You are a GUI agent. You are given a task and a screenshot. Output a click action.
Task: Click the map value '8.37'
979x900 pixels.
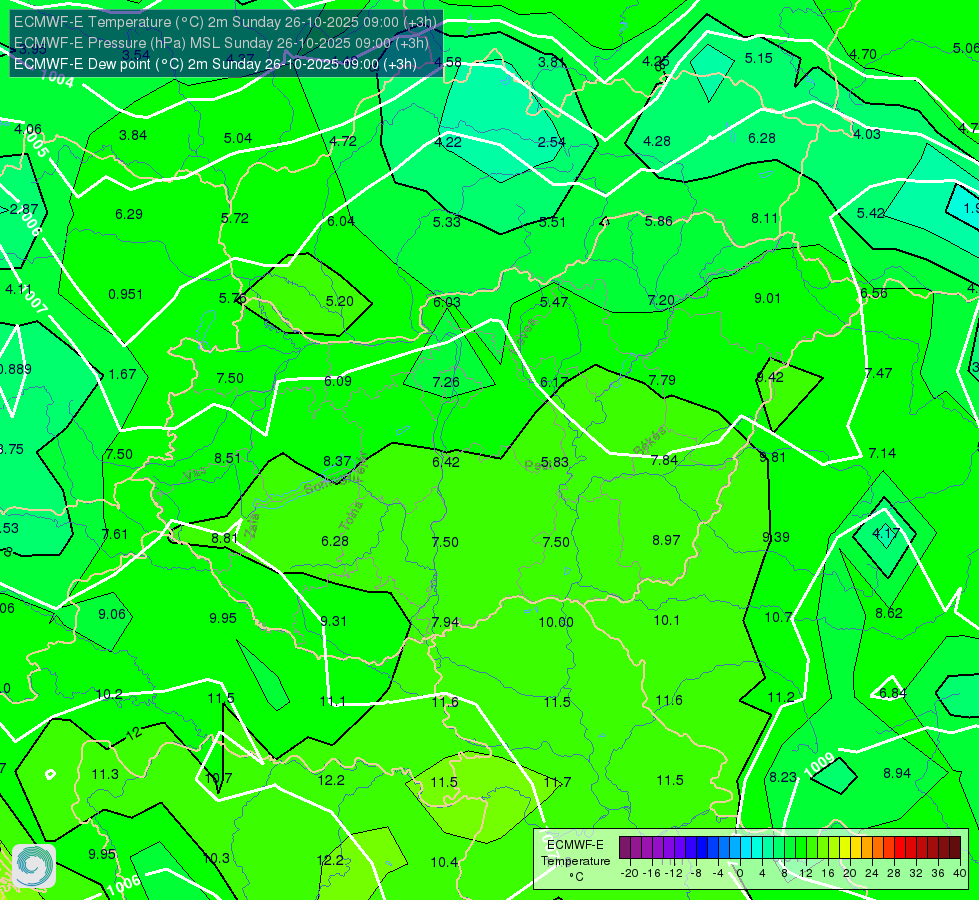pyautogui.click(x=337, y=461)
